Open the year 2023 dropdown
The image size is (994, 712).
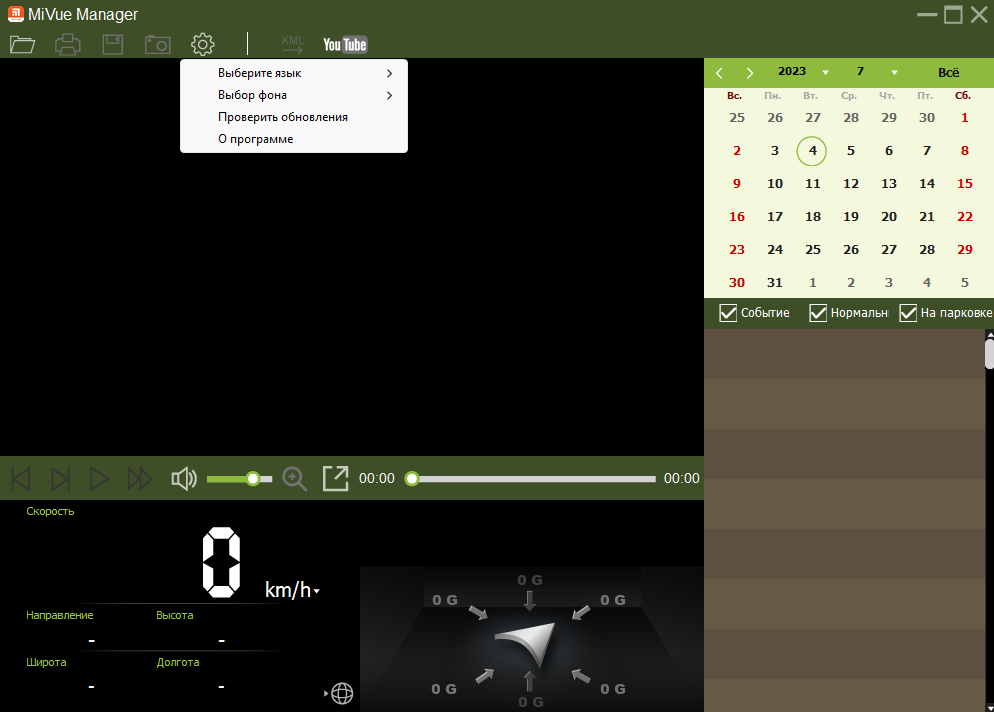(825, 72)
